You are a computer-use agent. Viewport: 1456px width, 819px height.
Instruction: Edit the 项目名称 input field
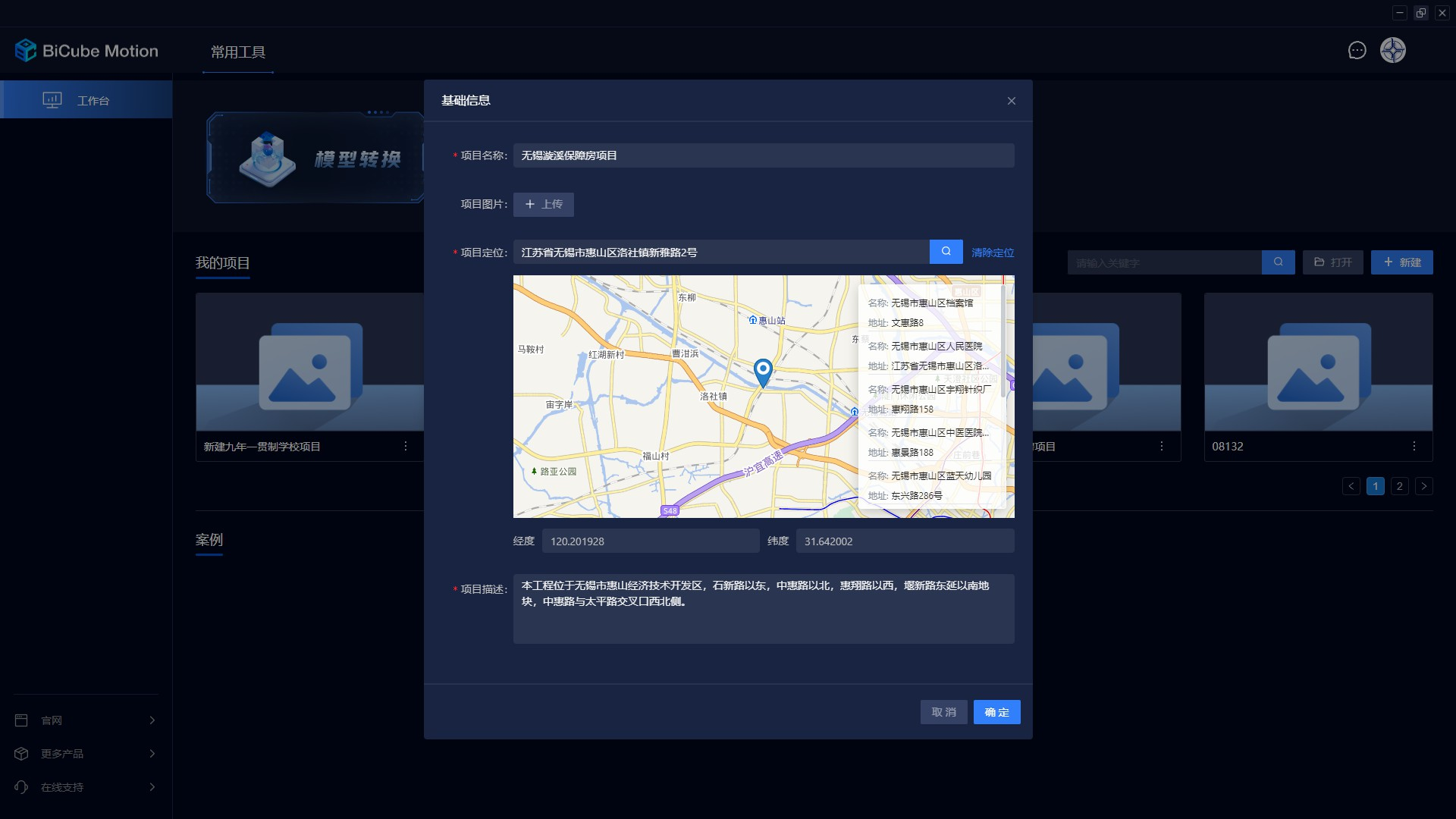764,155
